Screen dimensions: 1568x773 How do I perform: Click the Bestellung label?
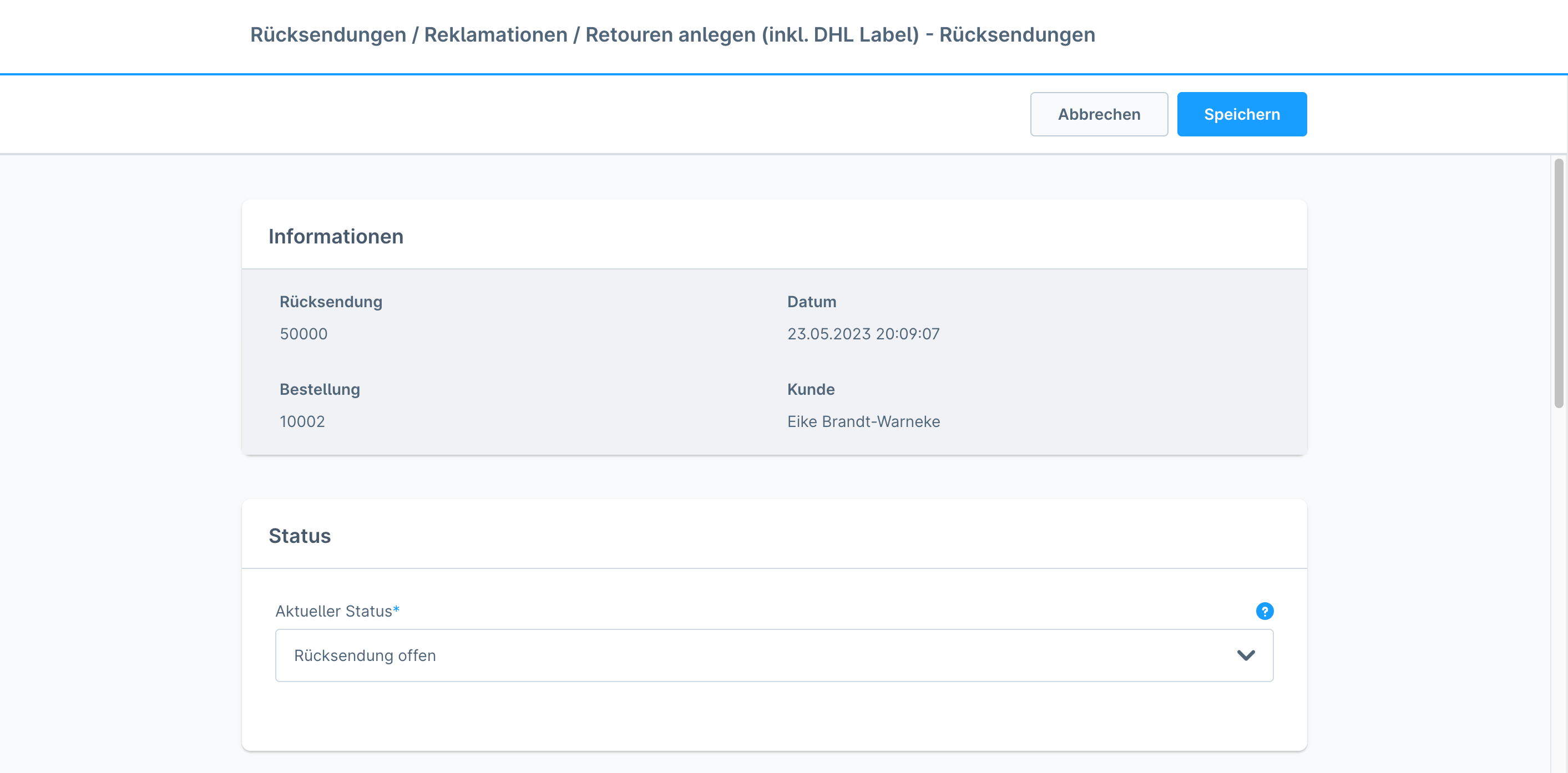click(x=320, y=390)
